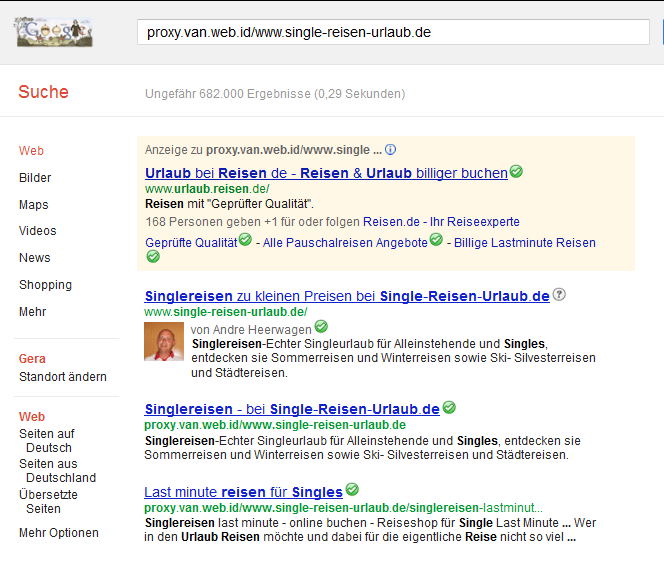Click 'Ungefähr 682.000 Ergebnisse' result count text
The width and height of the screenshot is (664, 565).
tap(275, 94)
